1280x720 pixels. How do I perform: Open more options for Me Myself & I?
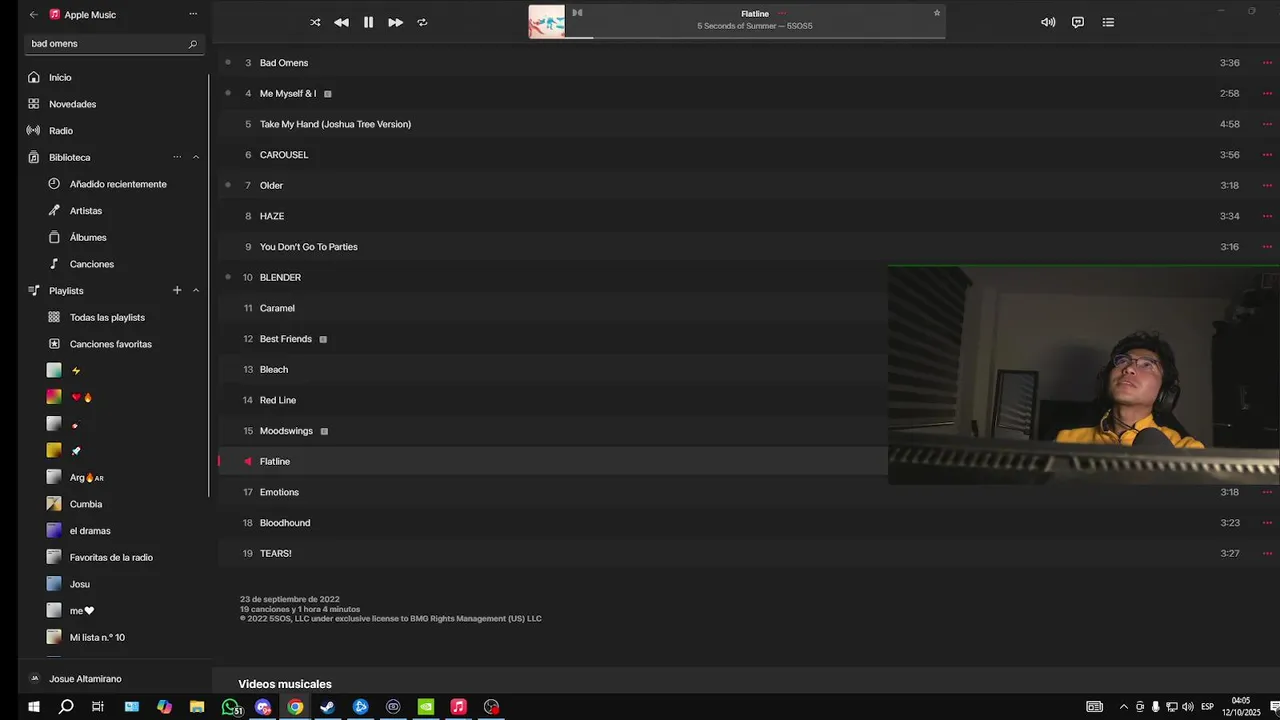coord(1267,93)
